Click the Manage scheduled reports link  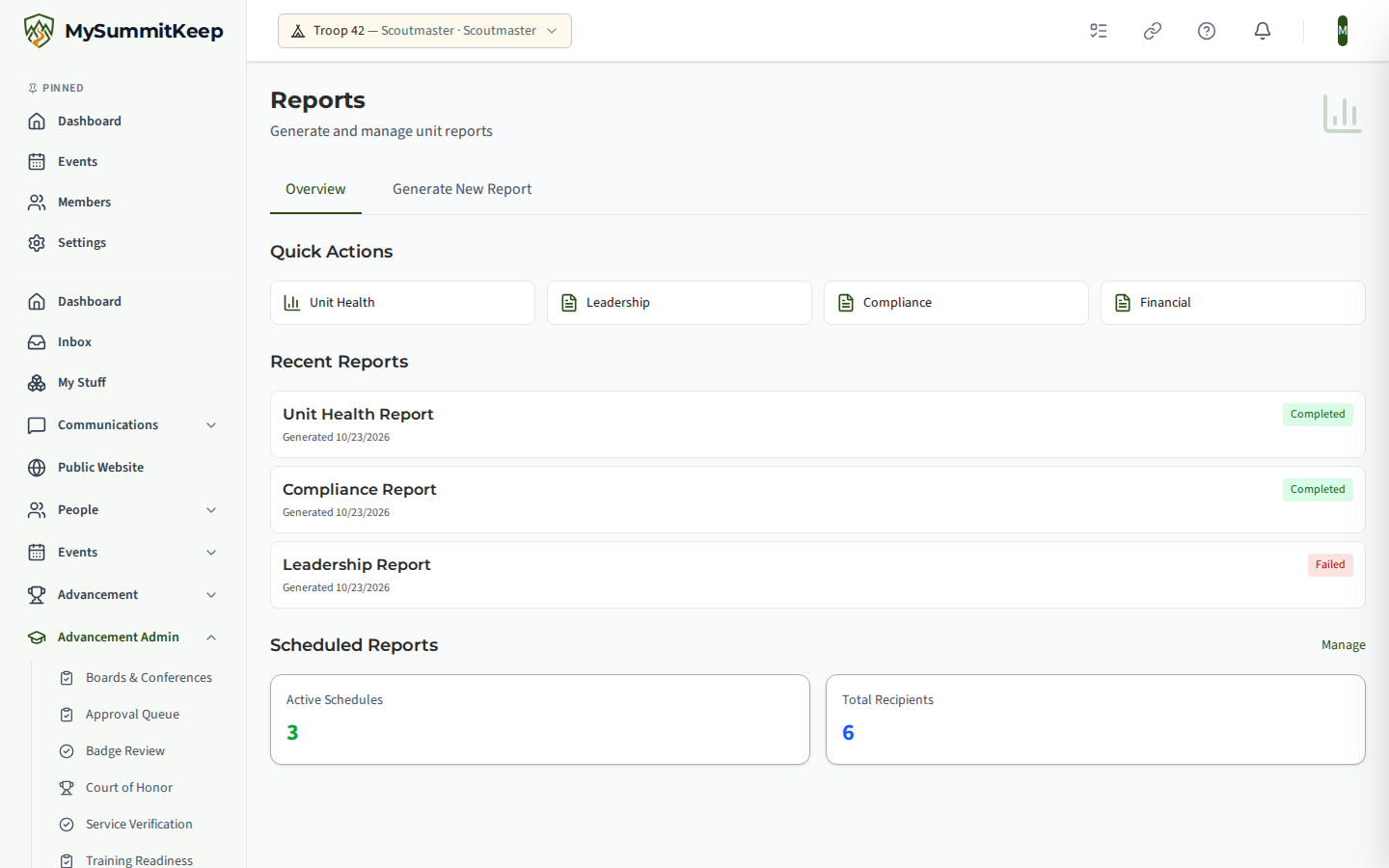click(x=1344, y=645)
